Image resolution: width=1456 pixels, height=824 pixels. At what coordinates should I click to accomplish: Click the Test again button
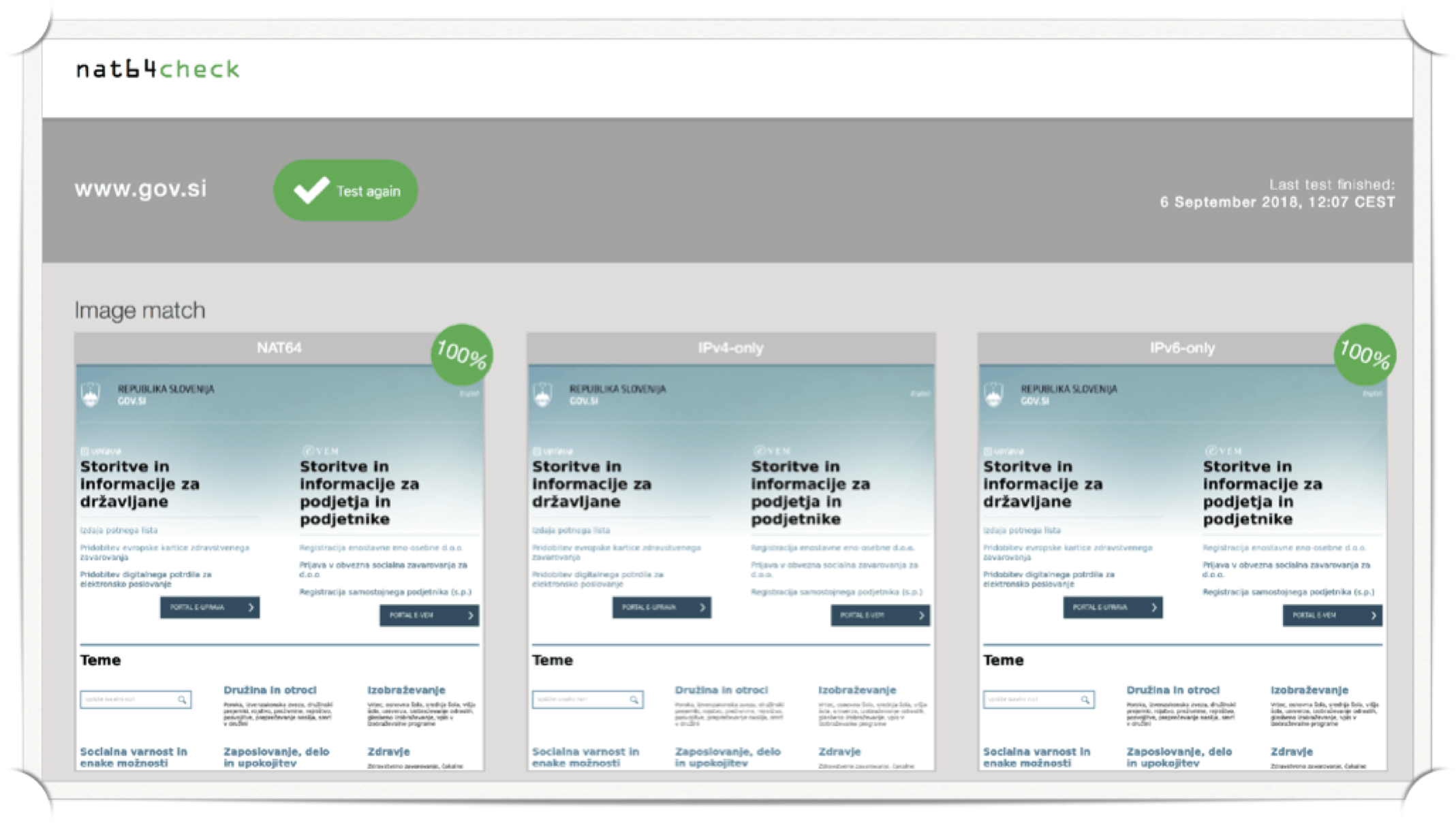click(345, 191)
